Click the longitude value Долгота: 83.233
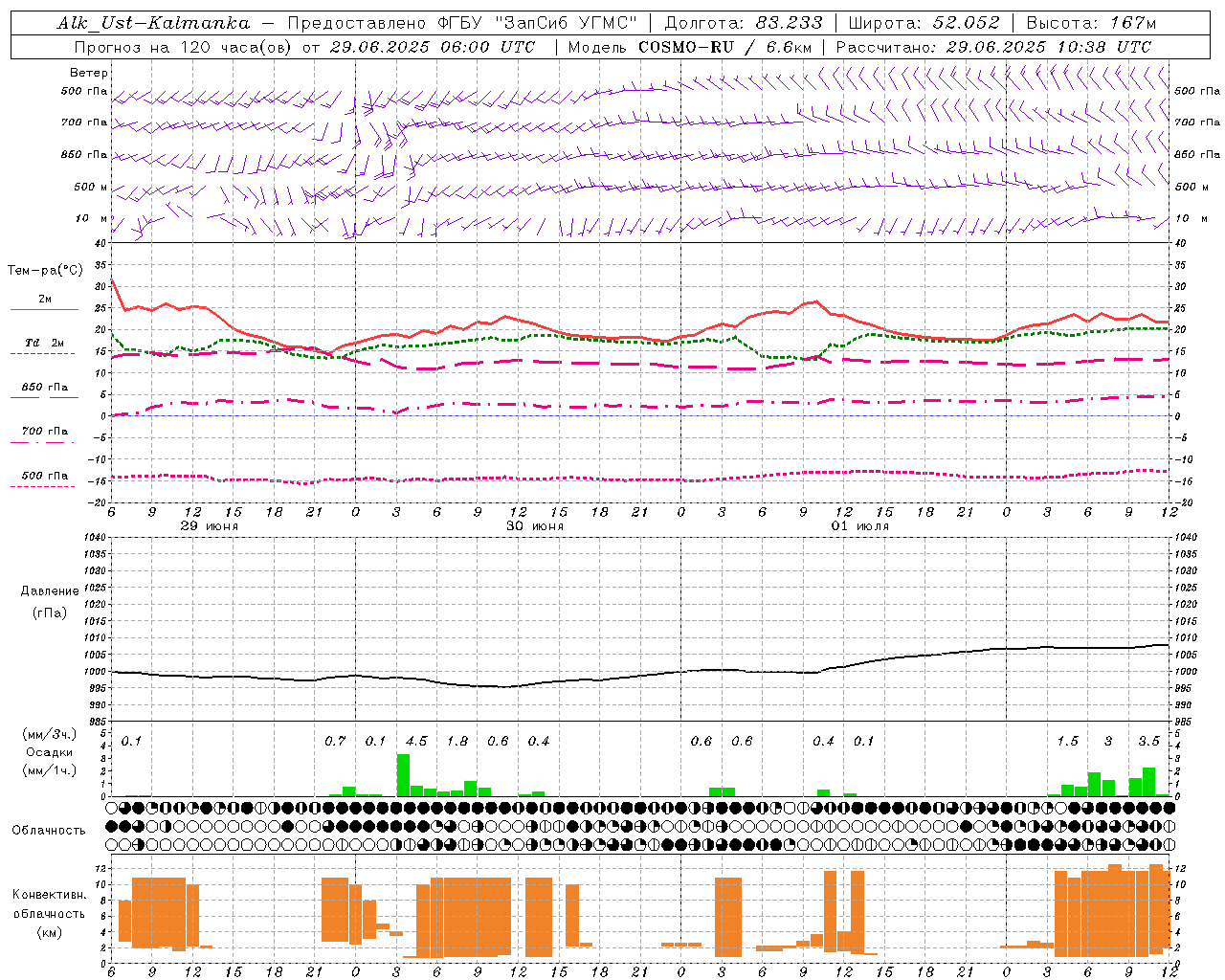1225x980 pixels. [x=744, y=23]
